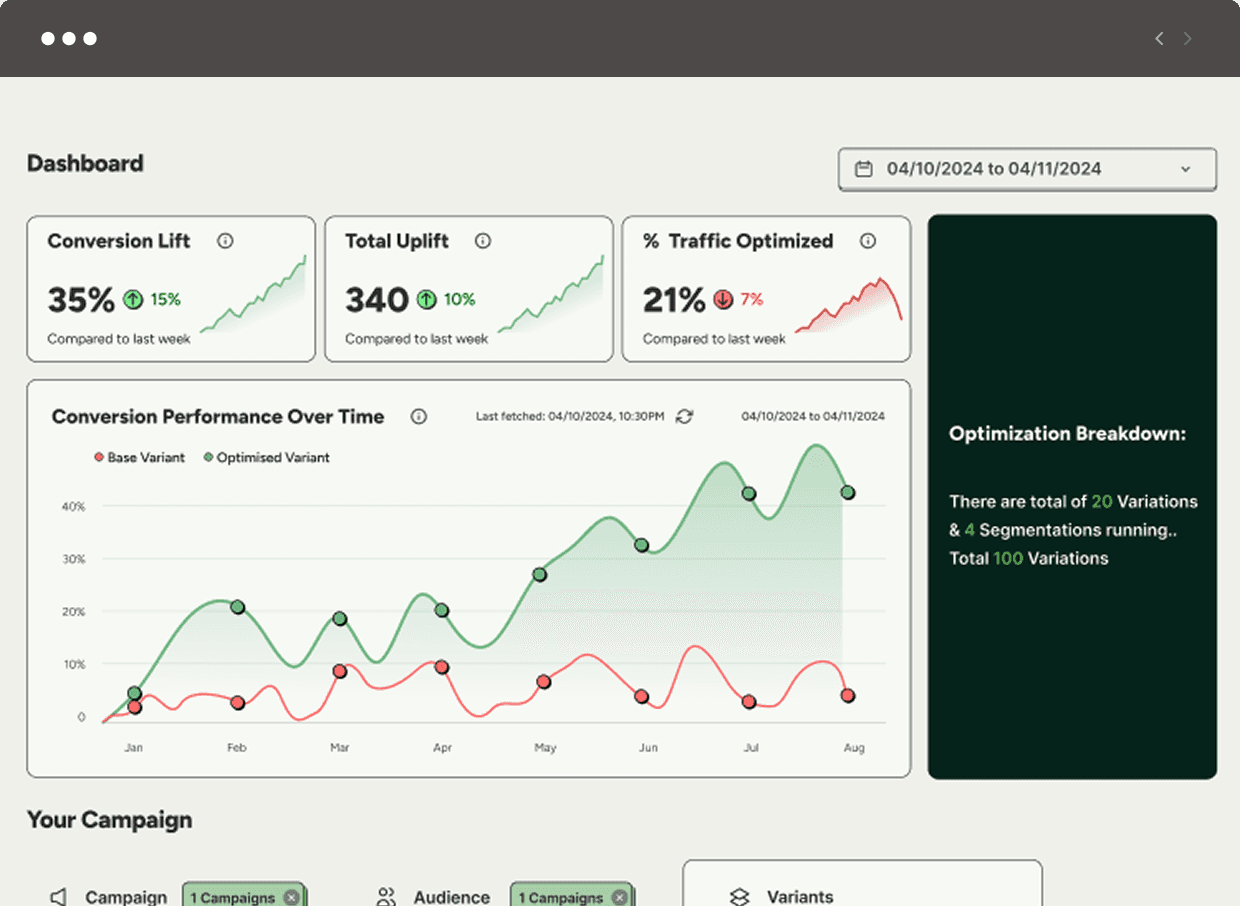Click green up arrow beside 15%

[x=133, y=299]
